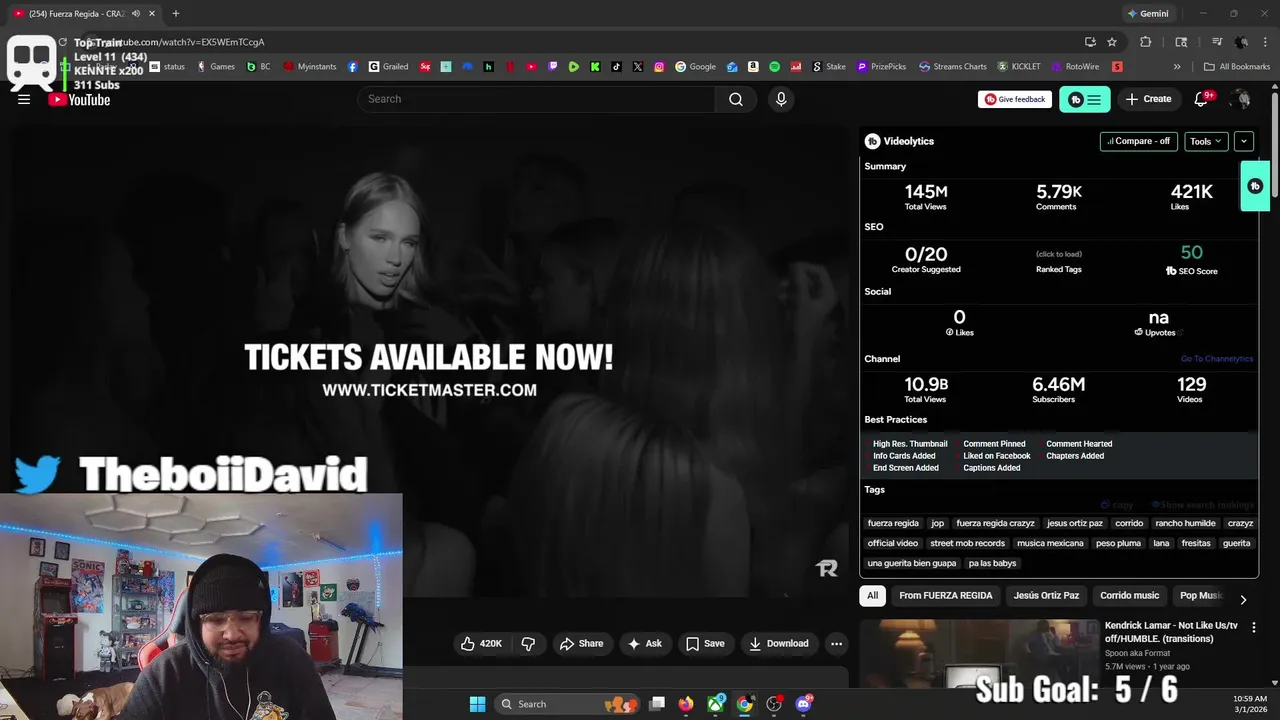Viewport: 1280px width, 720px height.
Task: Switch to the Fuerza Regida browser tab
Action: [x=84, y=13]
